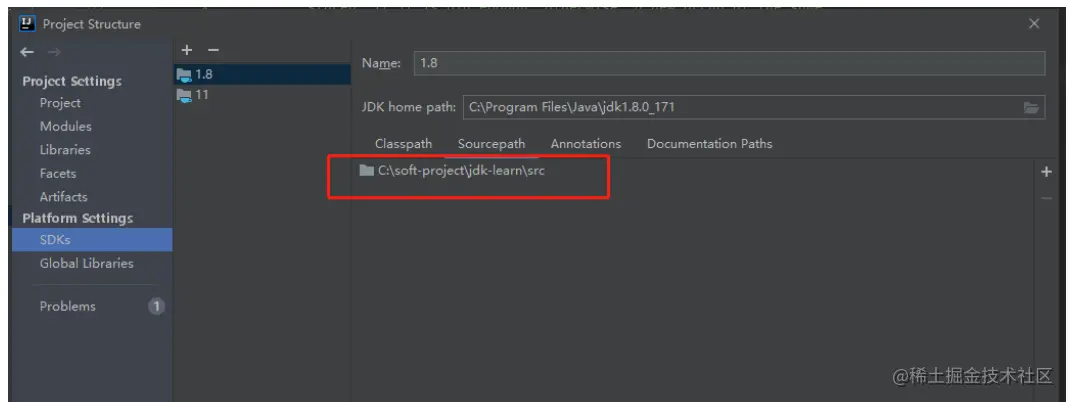
Task: Switch to the Annotations tab
Action: point(586,144)
